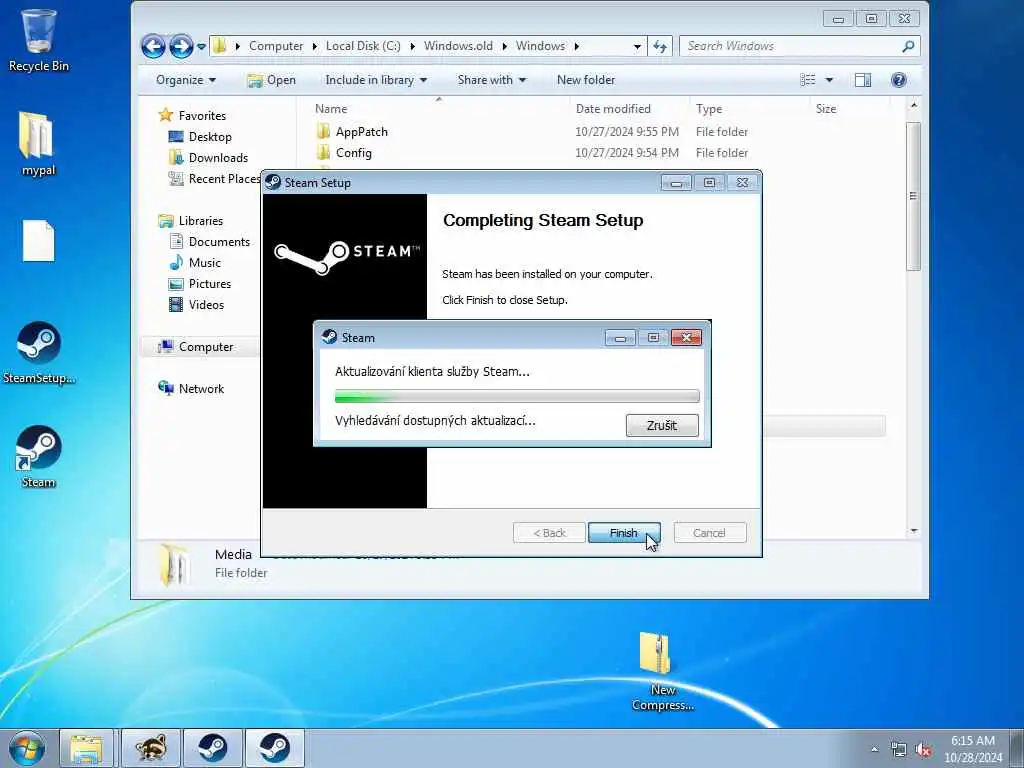Close the Steam updater dialog
The width and height of the screenshot is (1024, 768).
pos(686,338)
